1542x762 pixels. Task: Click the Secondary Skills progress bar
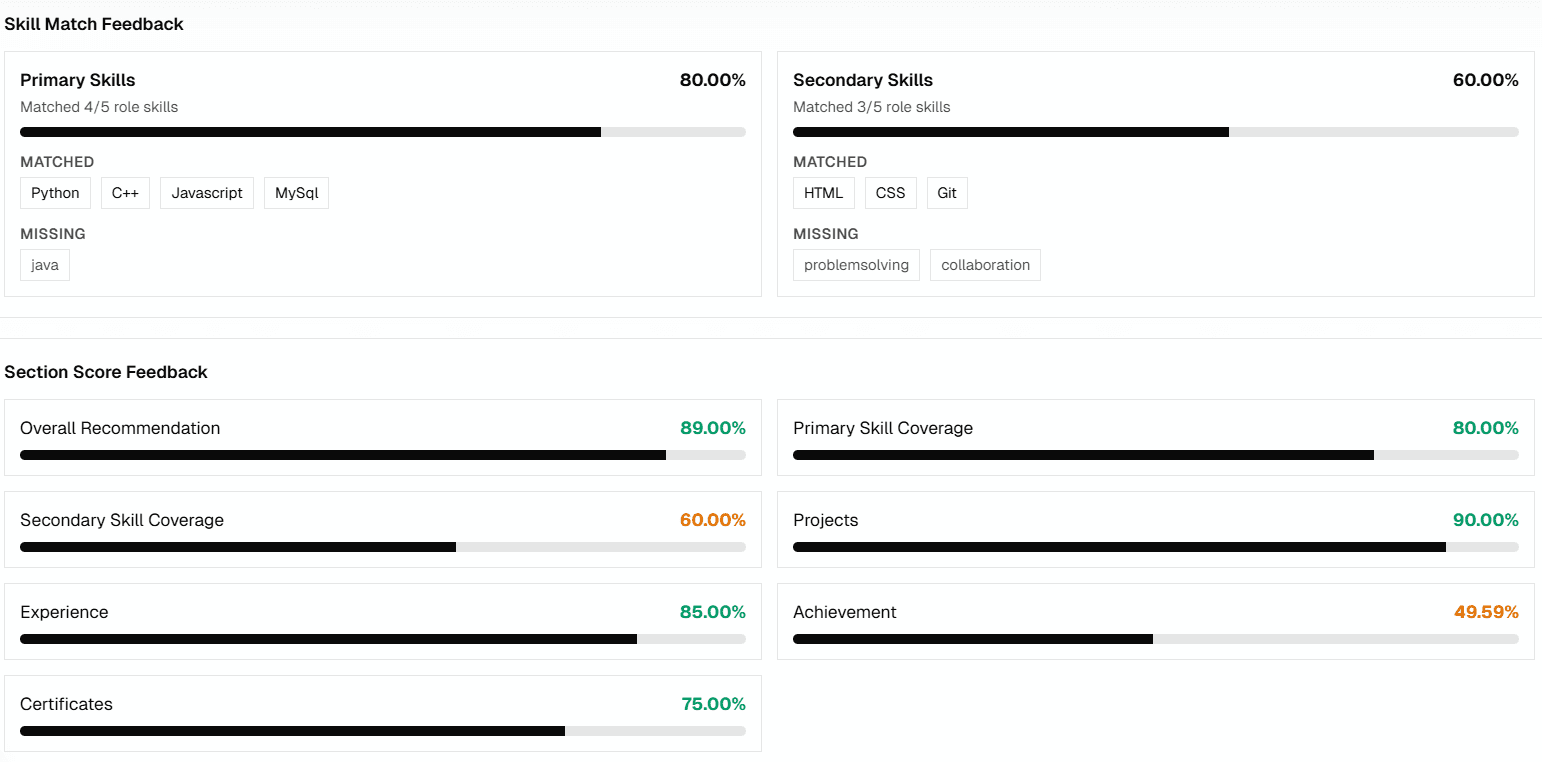[x=1156, y=132]
